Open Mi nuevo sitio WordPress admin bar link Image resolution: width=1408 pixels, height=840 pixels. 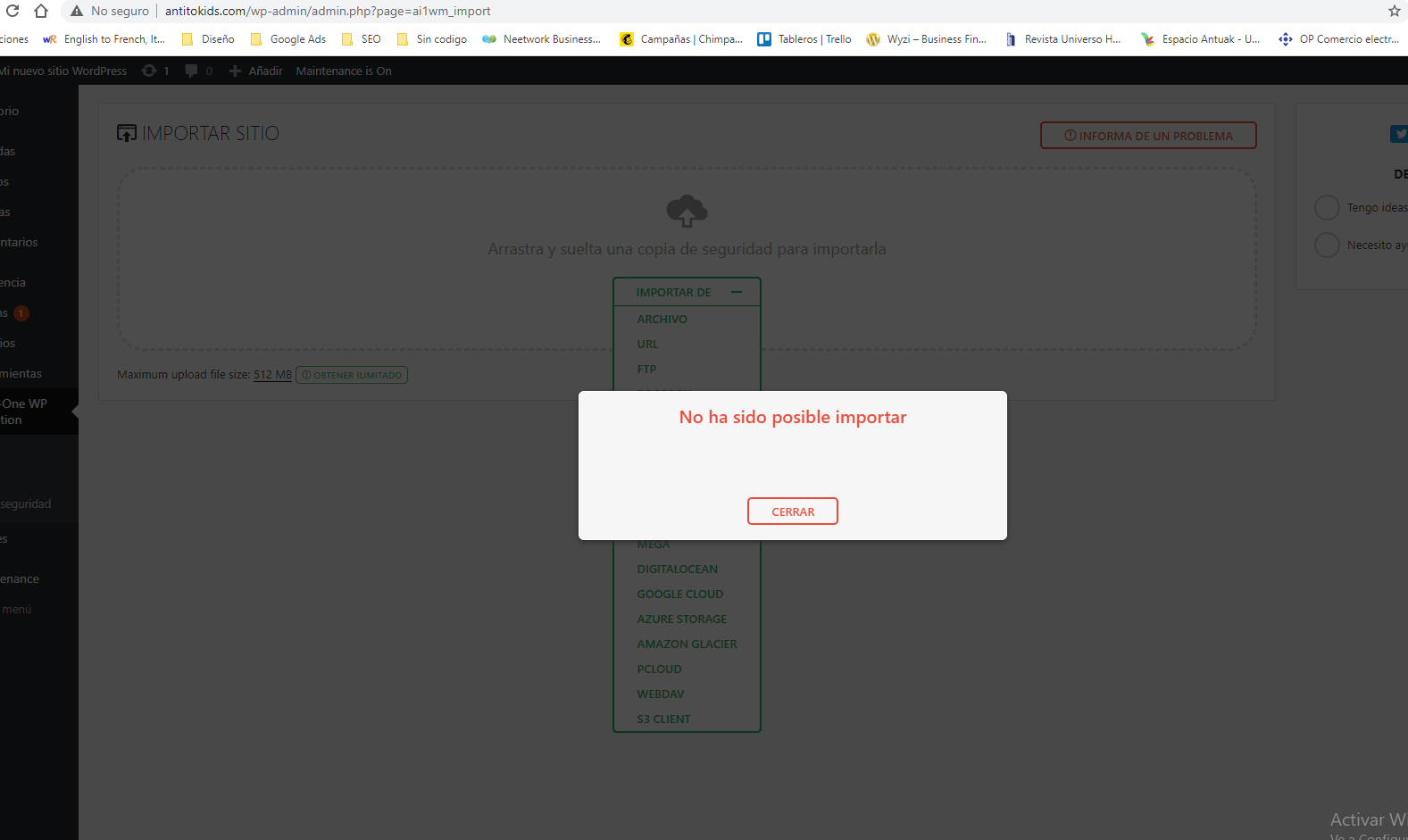coord(62,71)
